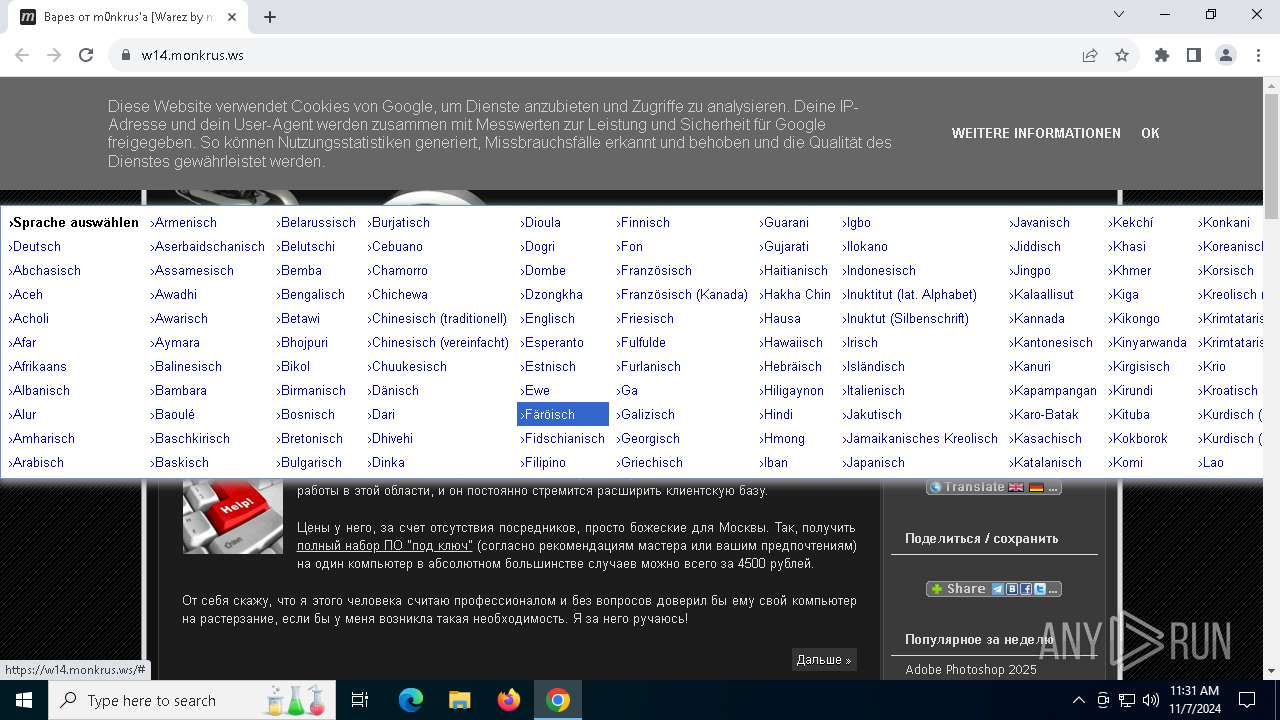1280x720 pixels.
Task: Open the volume control in tray
Action: coord(1151,700)
